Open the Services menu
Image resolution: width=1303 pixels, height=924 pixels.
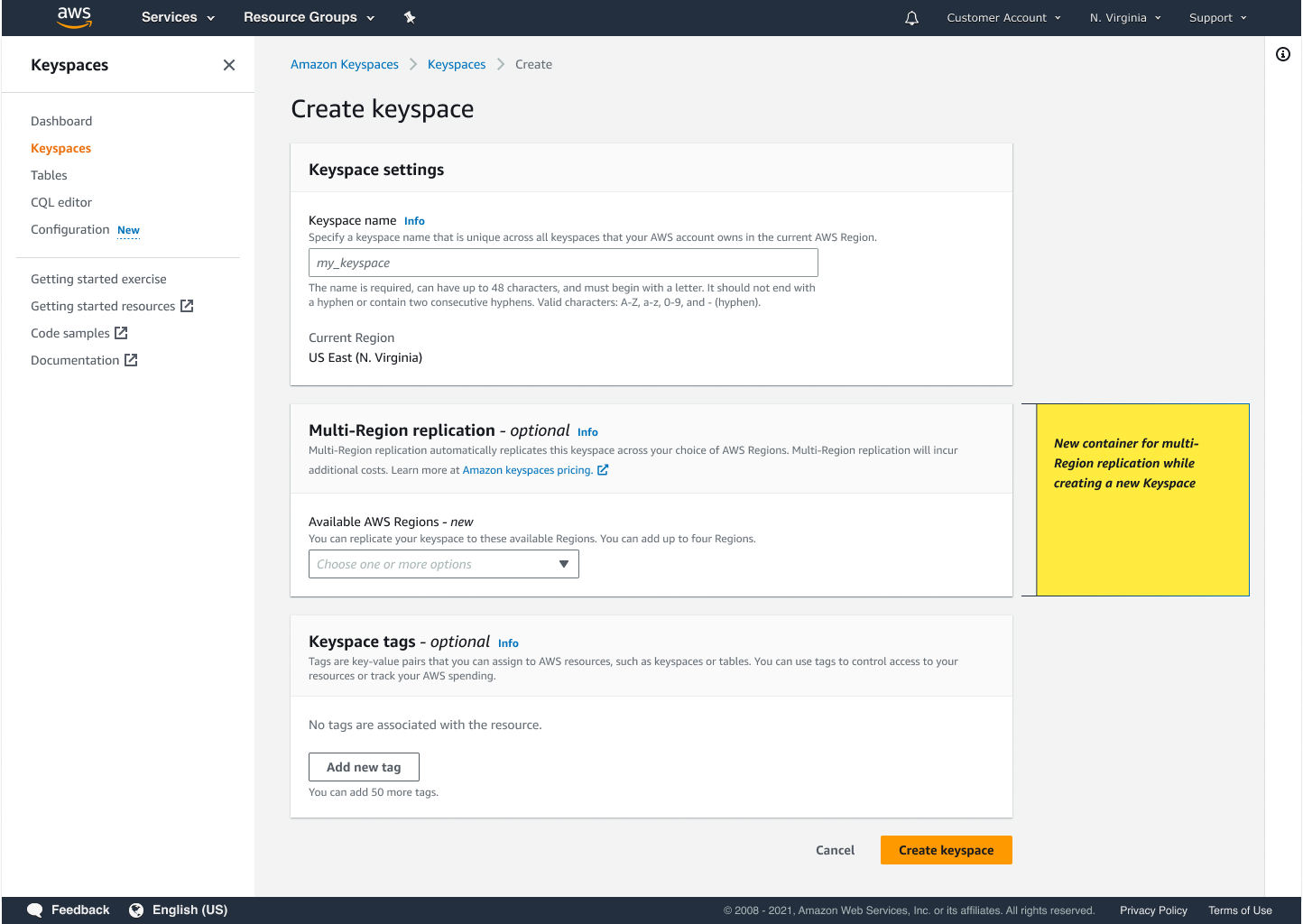click(x=177, y=17)
